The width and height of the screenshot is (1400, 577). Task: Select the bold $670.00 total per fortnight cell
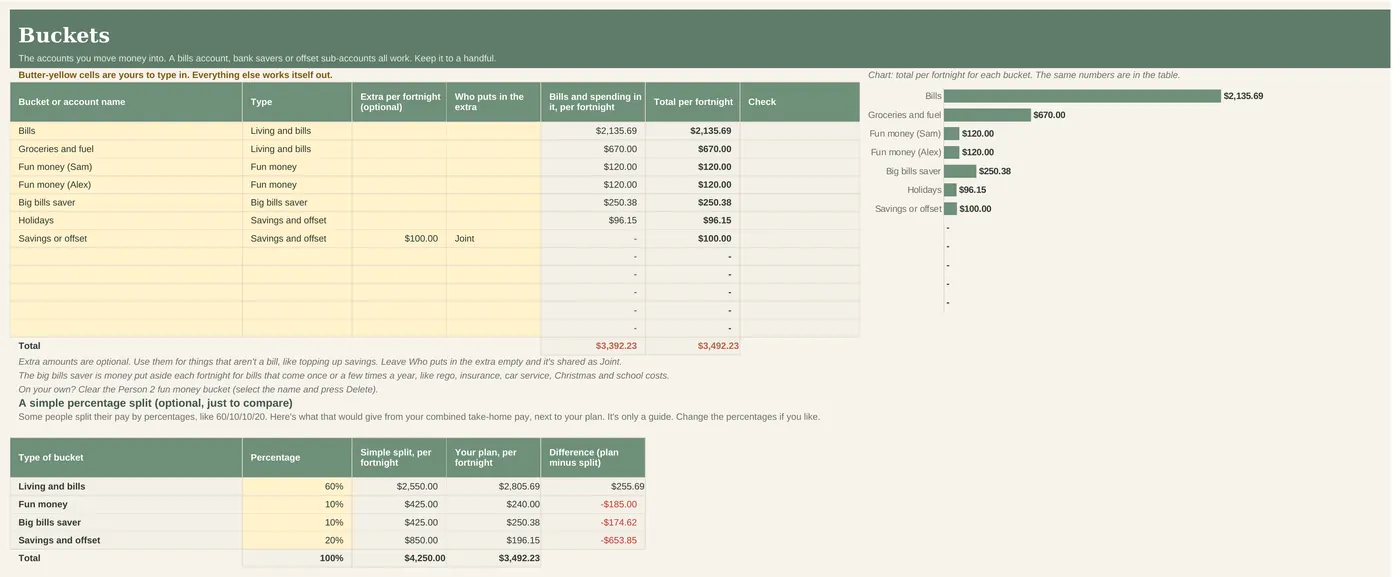[x=693, y=149]
